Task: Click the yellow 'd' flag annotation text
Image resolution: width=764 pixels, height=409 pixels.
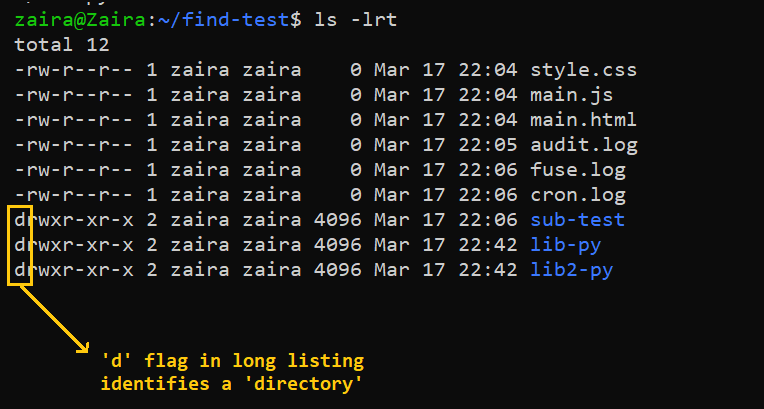Action: [232, 372]
